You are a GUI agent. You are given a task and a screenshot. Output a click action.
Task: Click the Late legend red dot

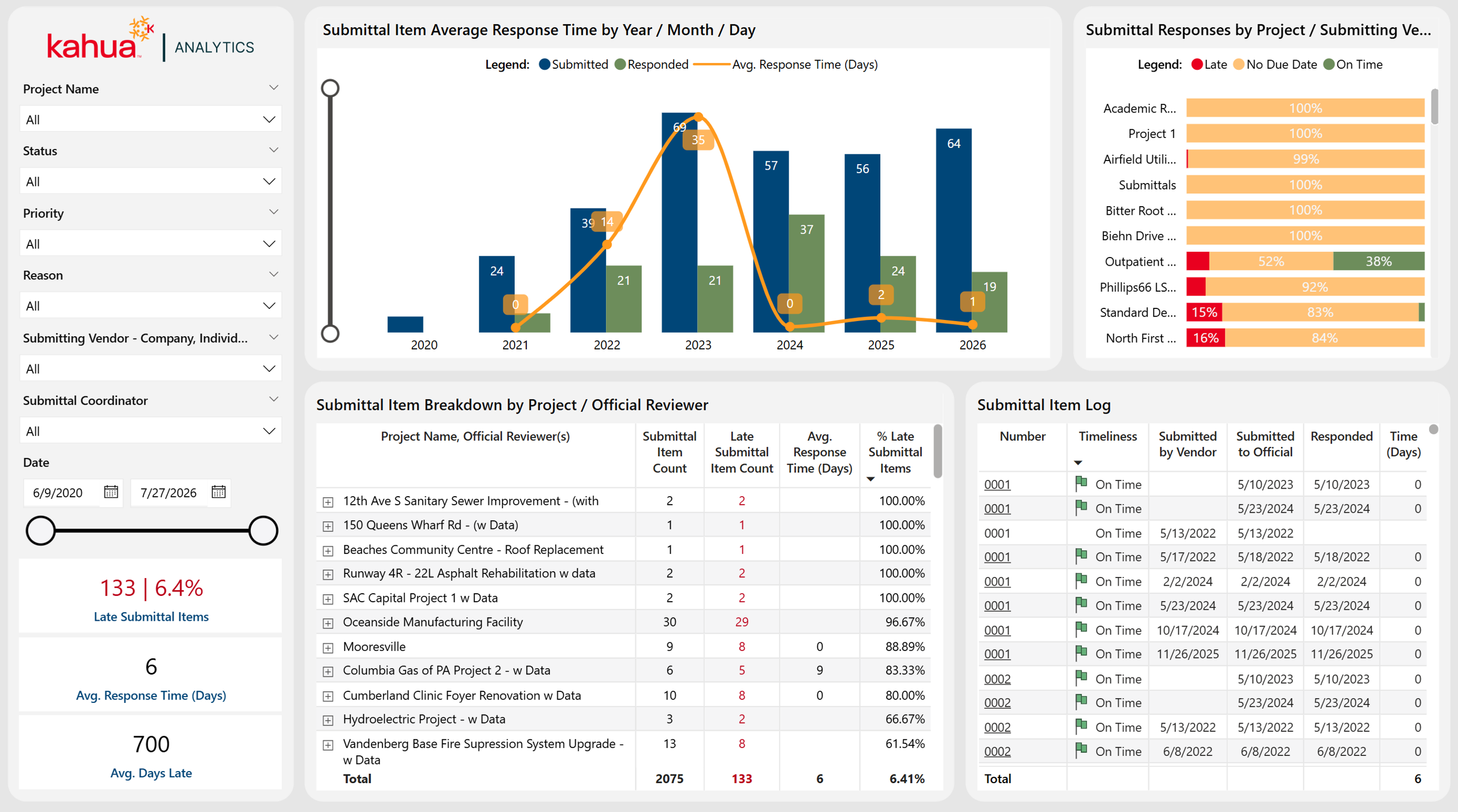1197,65
